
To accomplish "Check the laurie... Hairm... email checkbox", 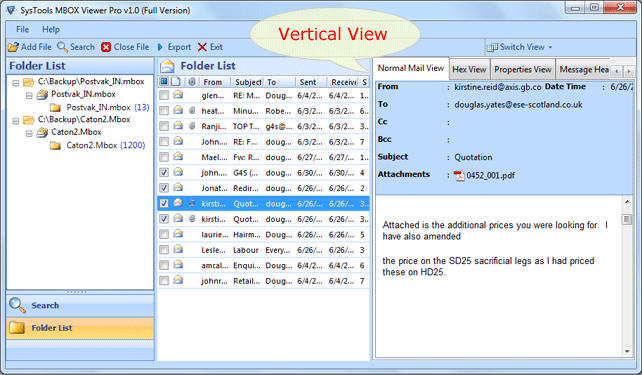I will point(164,234).
